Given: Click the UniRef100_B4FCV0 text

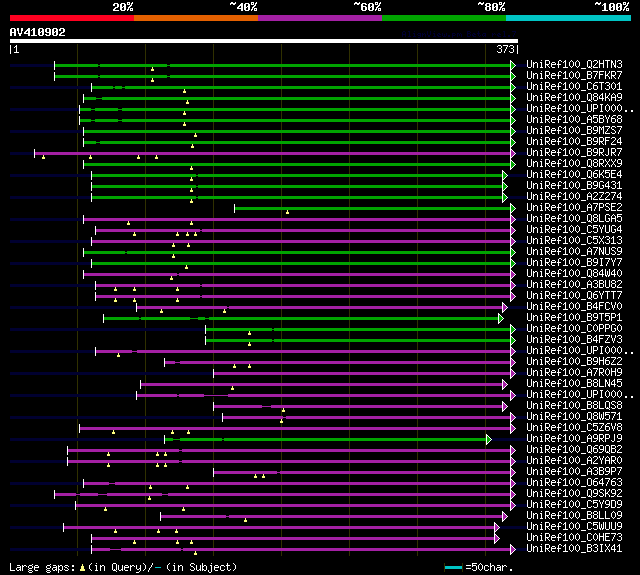Looking at the screenshot, I should coord(574,307).
